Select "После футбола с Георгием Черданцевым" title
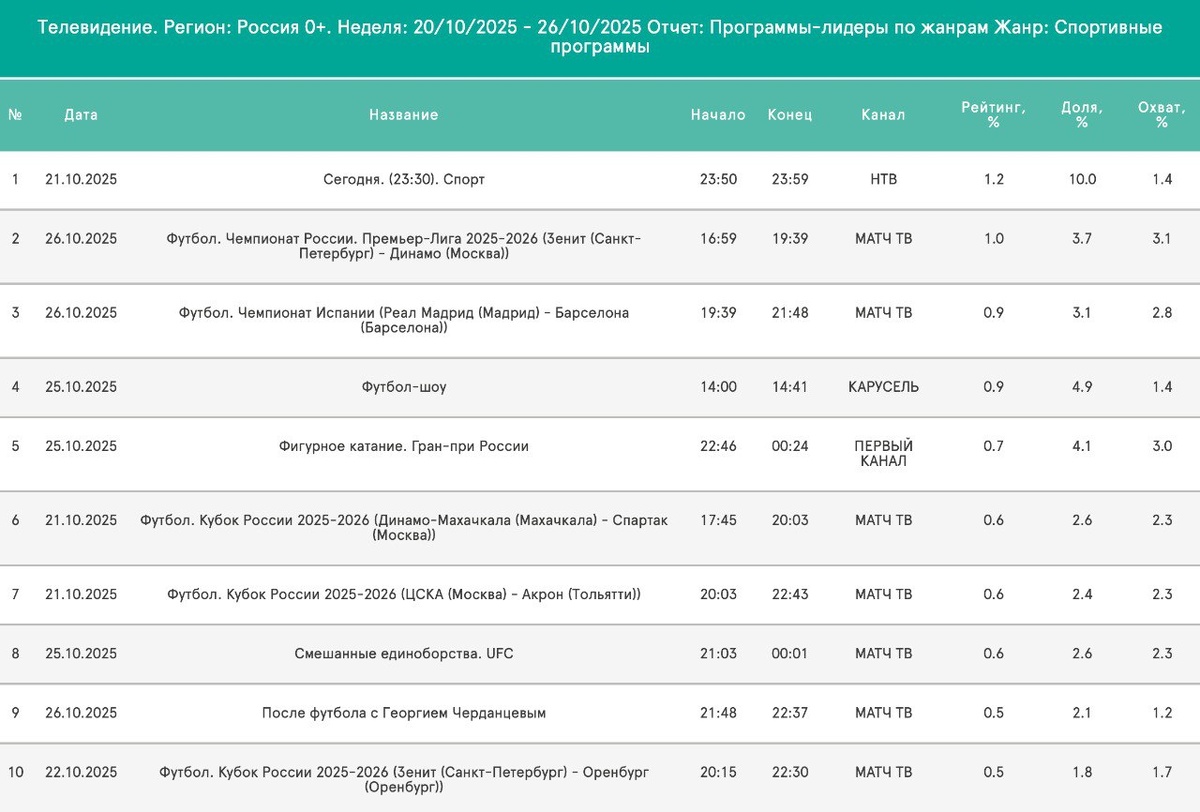 click(404, 714)
